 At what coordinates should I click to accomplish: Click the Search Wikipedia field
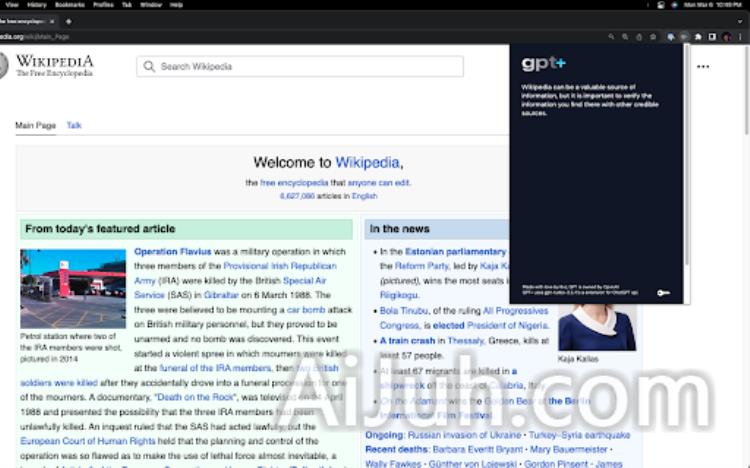[300, 67]
